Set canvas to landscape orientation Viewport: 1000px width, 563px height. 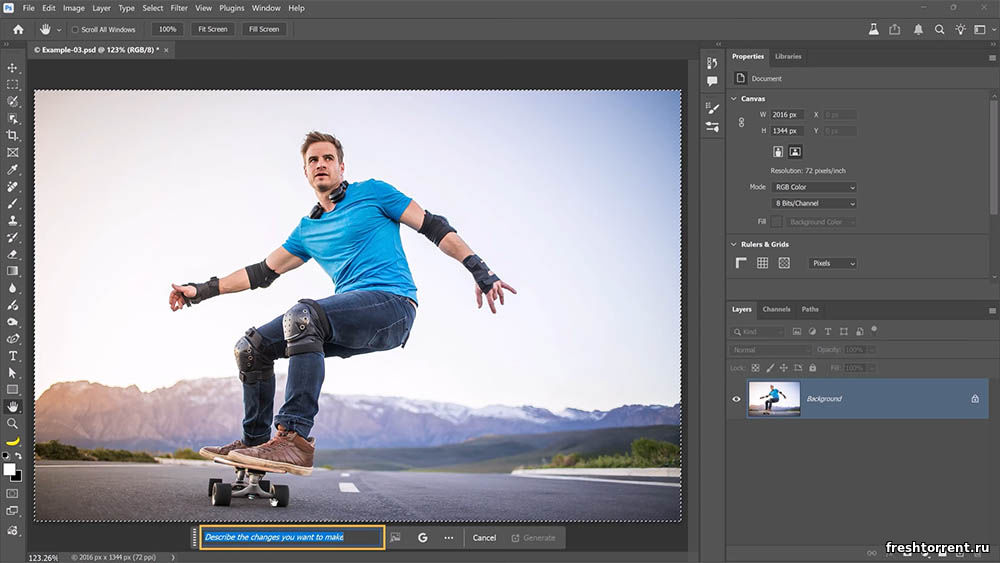(x=795, y=152)
